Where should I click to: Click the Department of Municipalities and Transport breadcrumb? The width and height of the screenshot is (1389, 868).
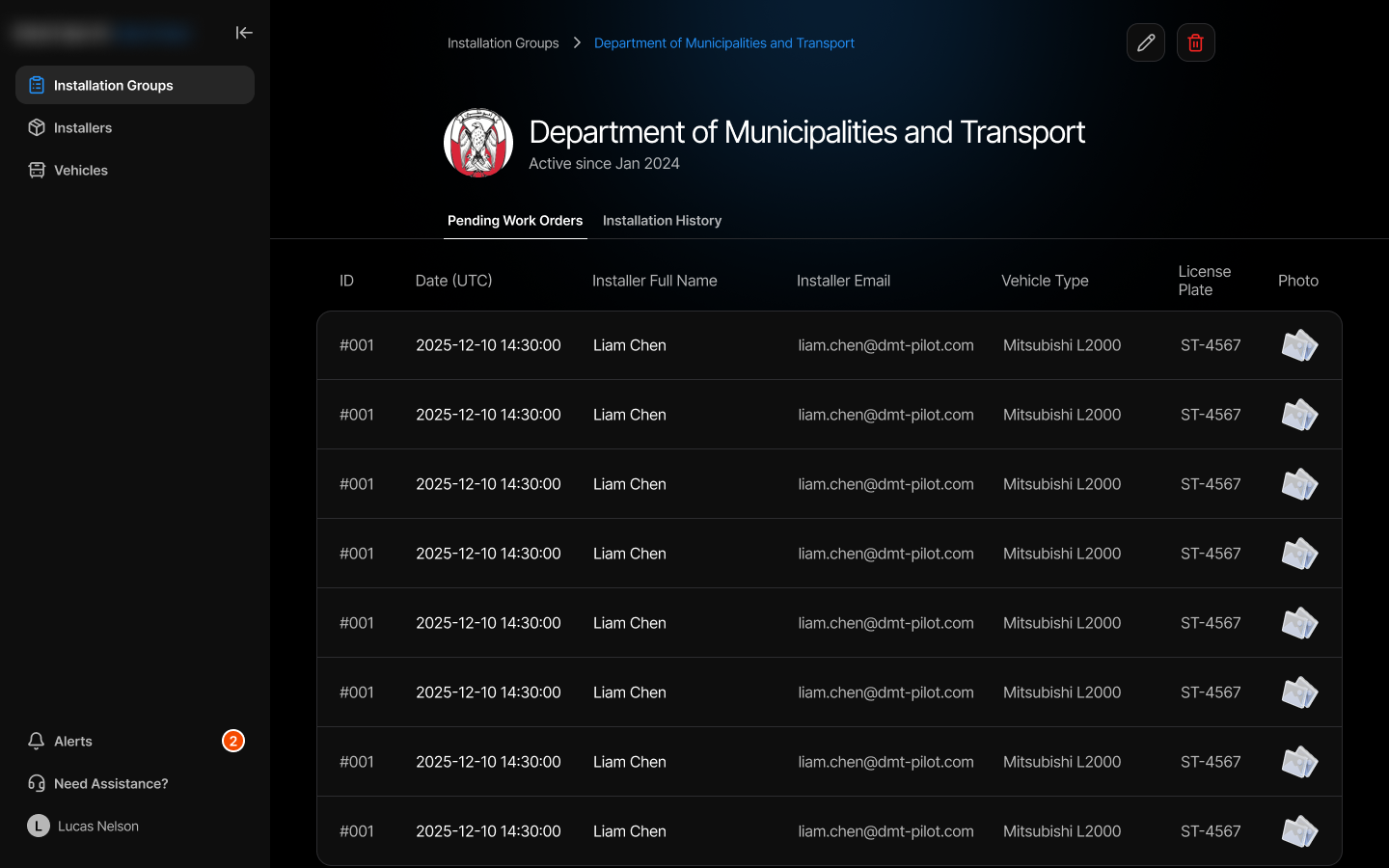coord(724,43)
